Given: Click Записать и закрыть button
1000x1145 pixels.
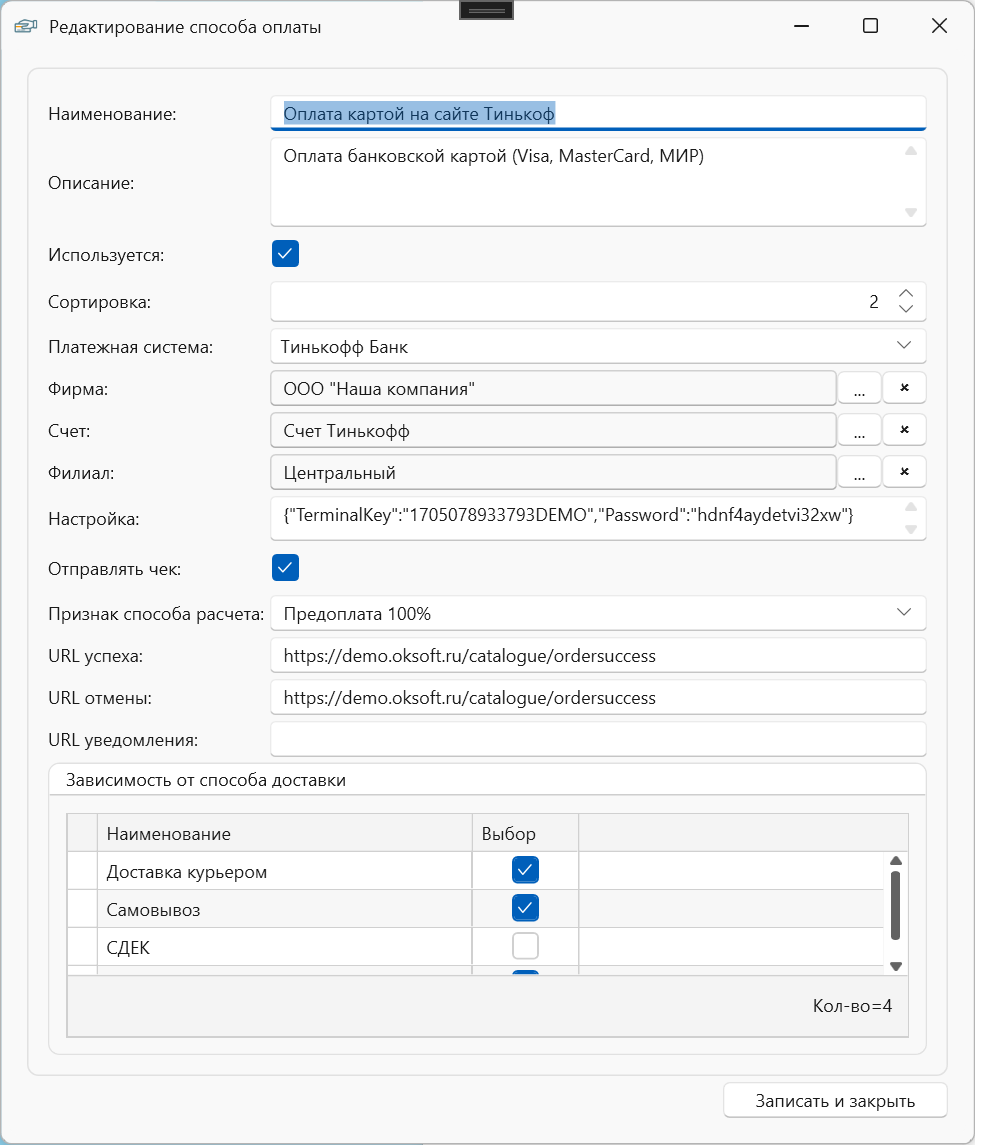Looking at the screenshot, I should point(835,1100).
